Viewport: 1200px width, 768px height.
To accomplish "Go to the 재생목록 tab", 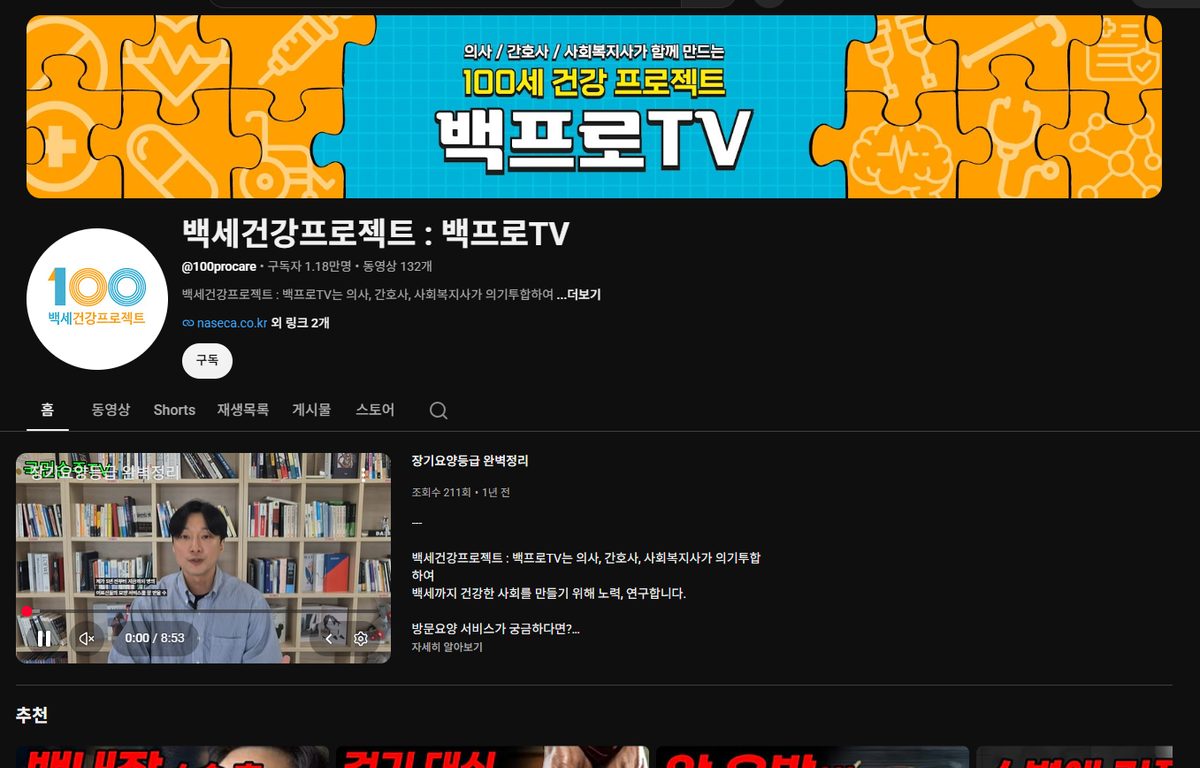I will click(x=243, y=410).
